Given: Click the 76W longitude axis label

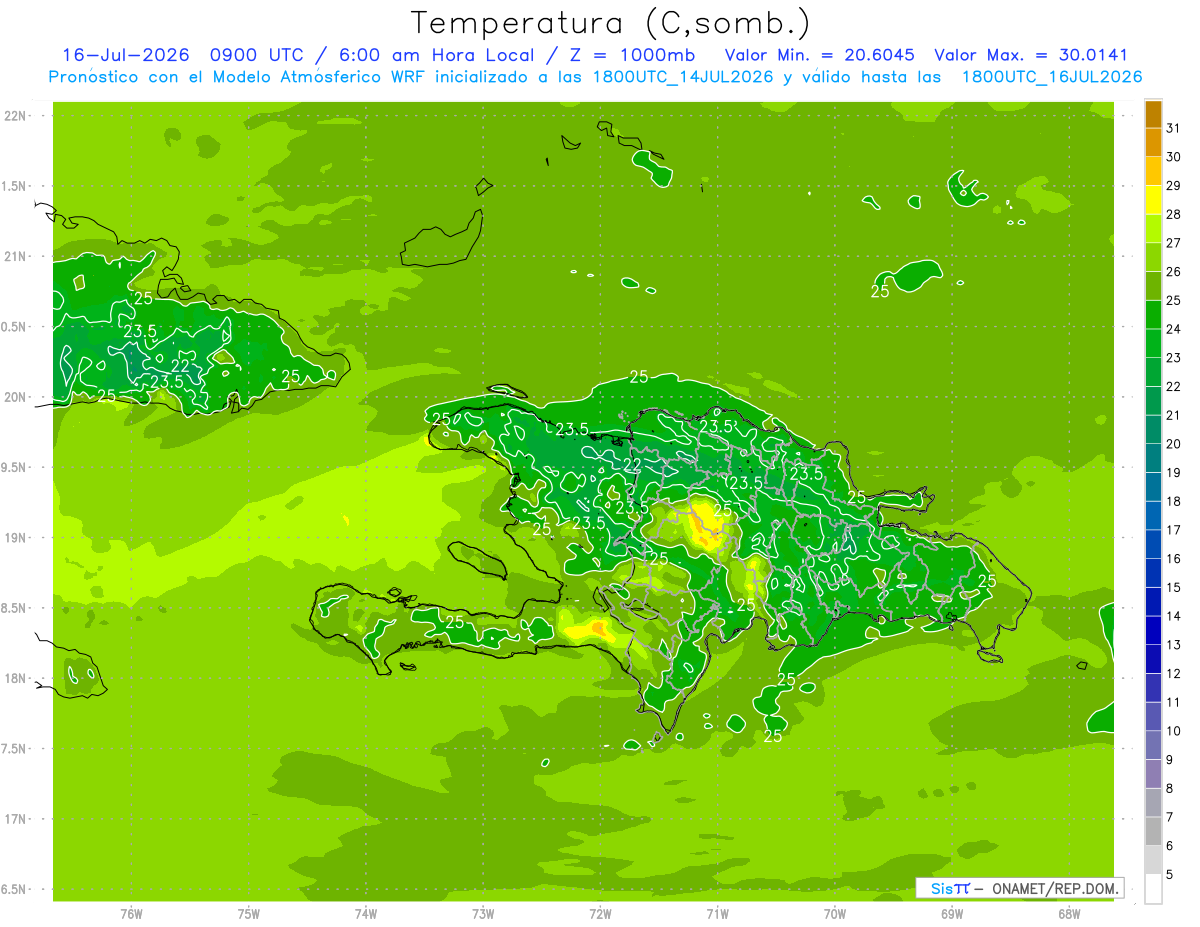Looking at the screenshot, I should pyautogui.click(x=131, y=913).
